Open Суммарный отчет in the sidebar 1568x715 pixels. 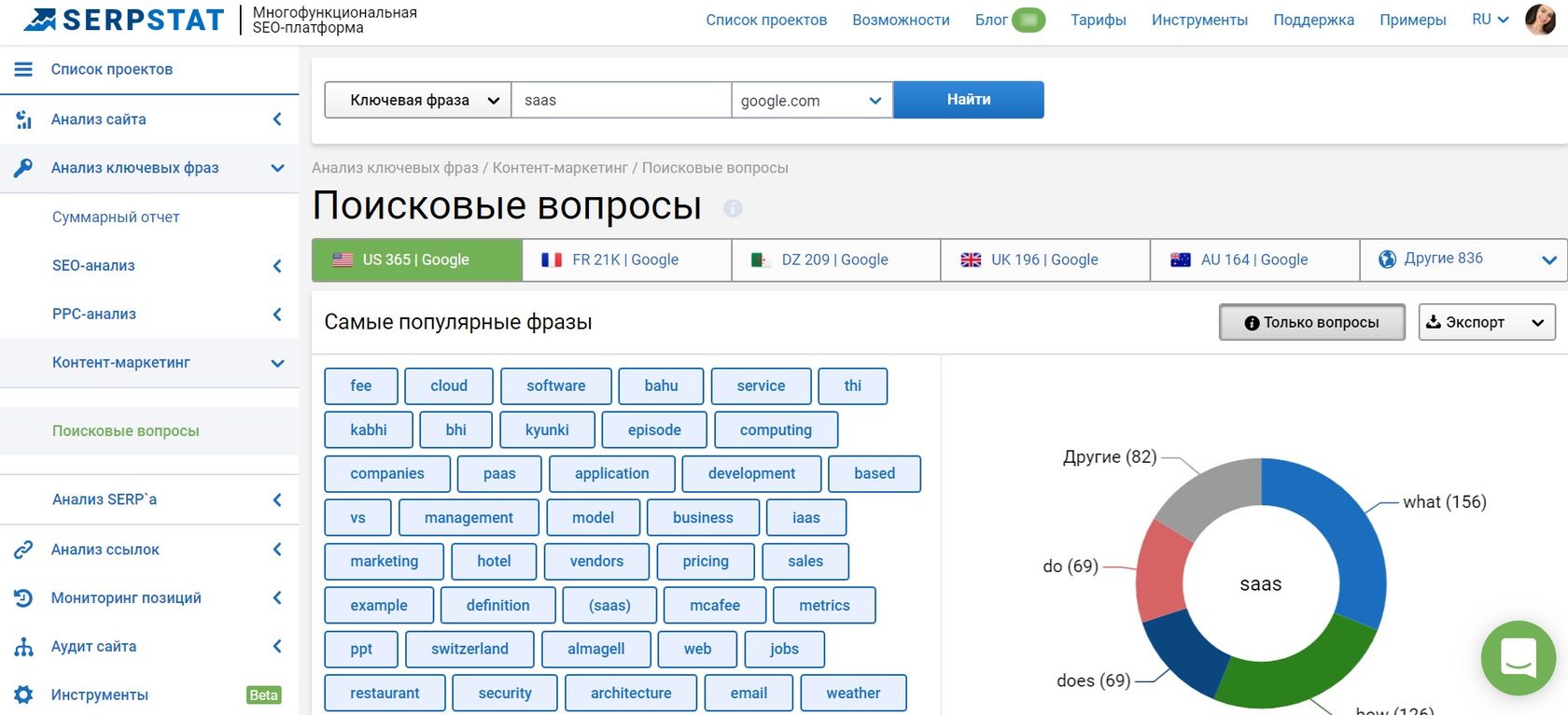click(x=116, y=217)
